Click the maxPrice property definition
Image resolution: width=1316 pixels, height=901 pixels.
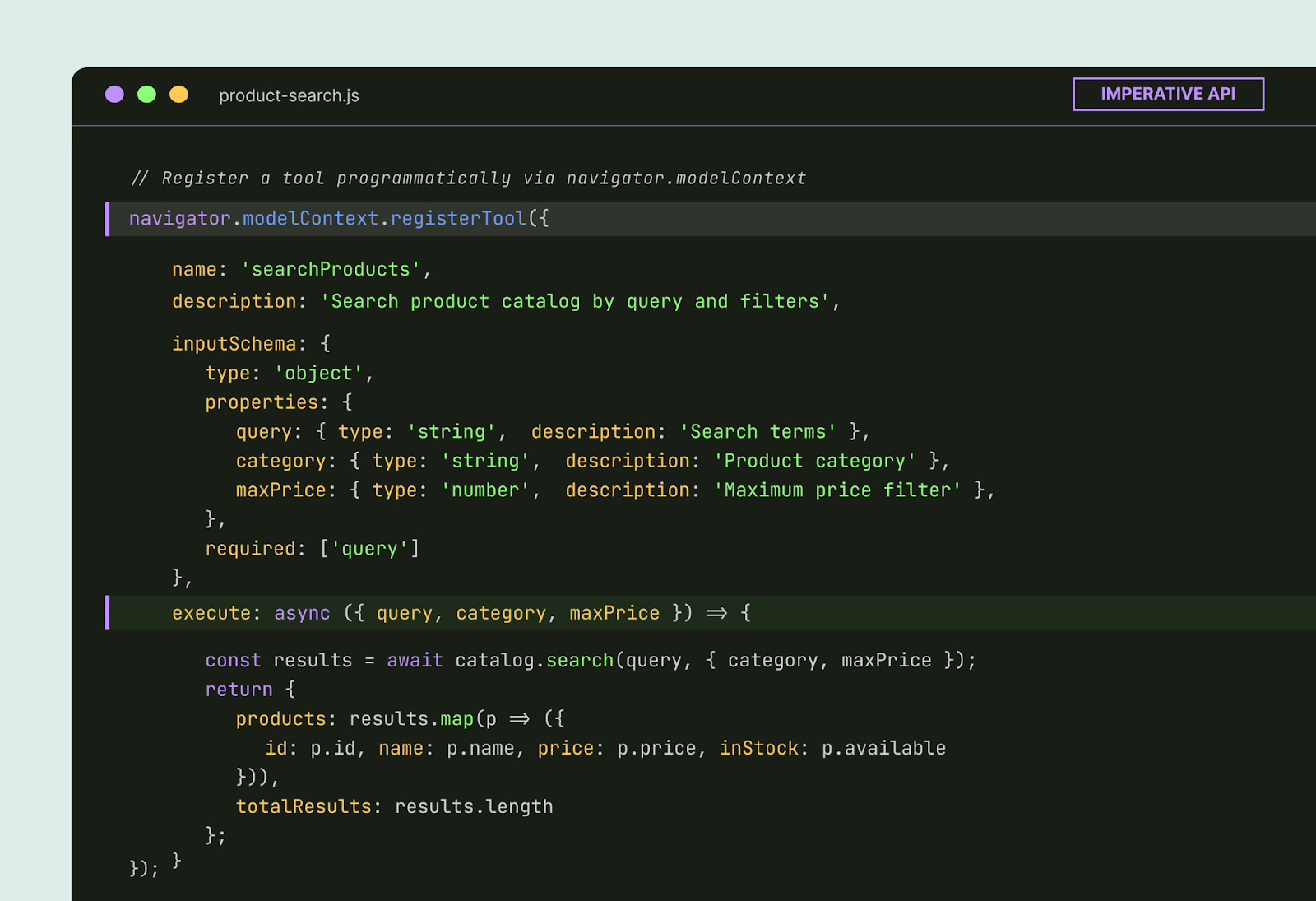pyautogui.click(x=280, y=490)
